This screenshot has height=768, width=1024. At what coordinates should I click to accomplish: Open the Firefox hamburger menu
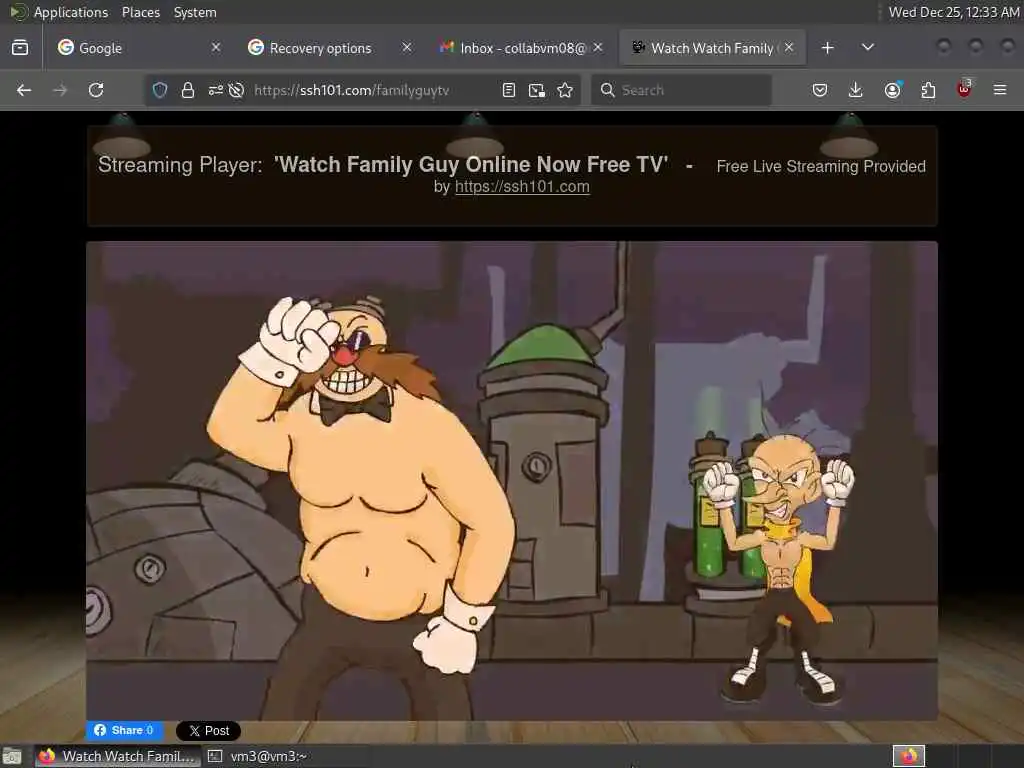pyautogui.click(x=1000, y=90)
